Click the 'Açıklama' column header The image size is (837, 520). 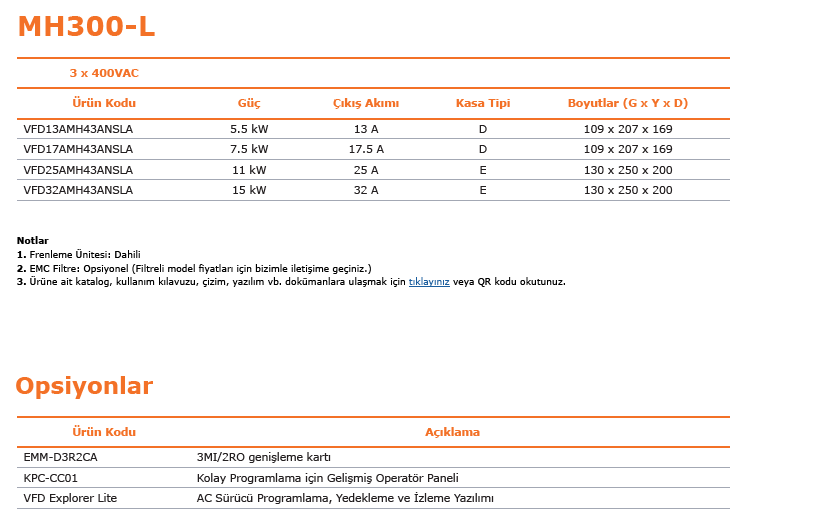453,432
